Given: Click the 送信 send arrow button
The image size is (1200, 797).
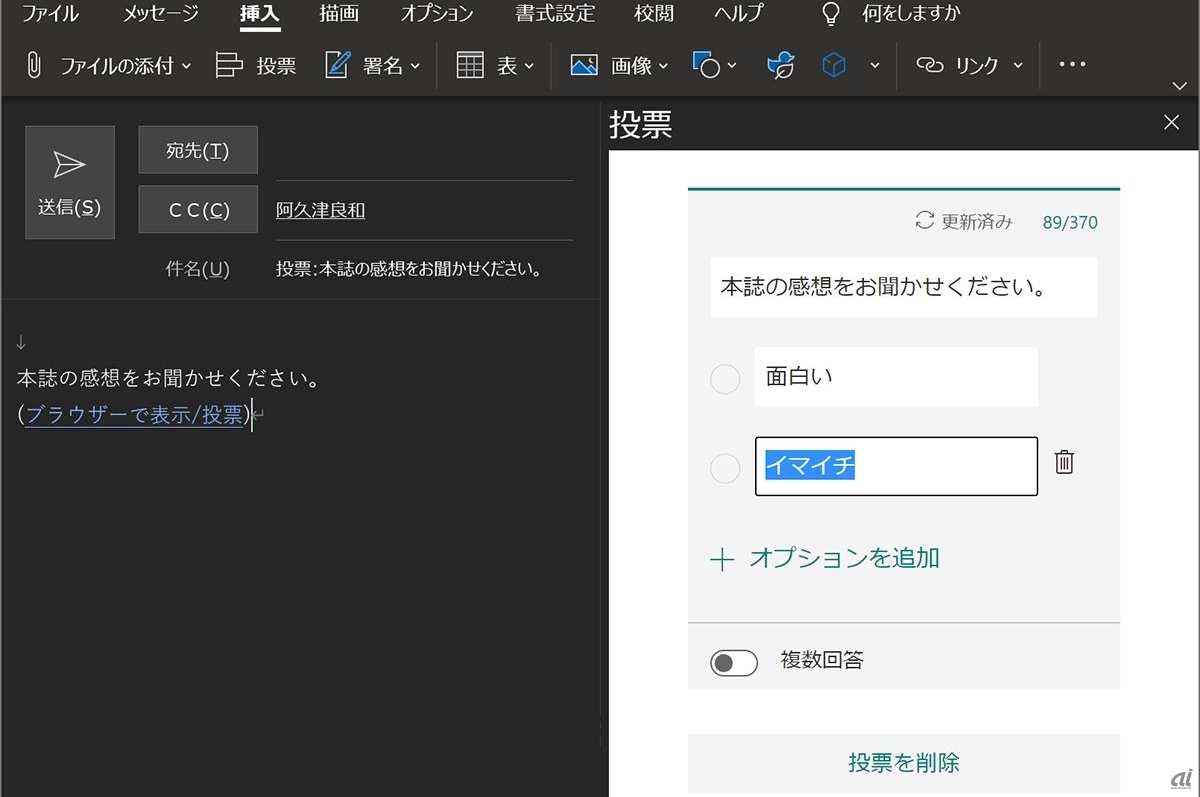Looking at the screenshot, I should 69,182.
